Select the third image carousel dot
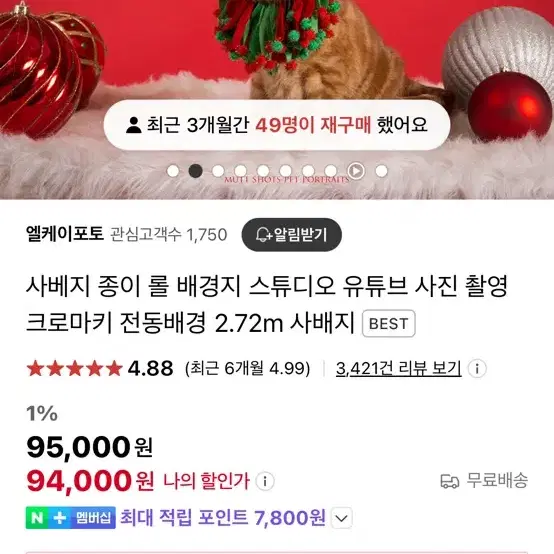 pyautogui.click(x=218, y=171)
